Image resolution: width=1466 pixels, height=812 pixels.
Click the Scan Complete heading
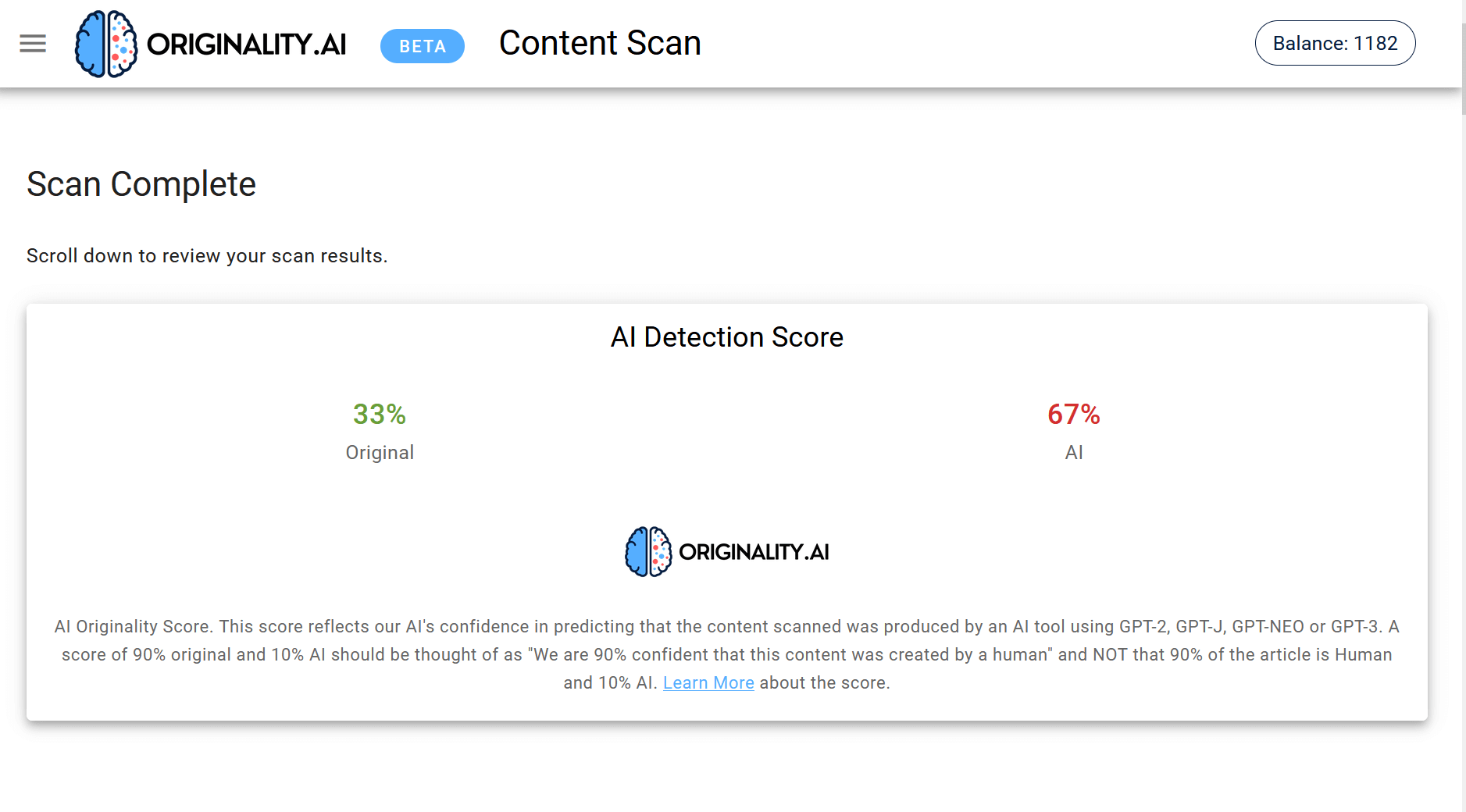(141, 184)
